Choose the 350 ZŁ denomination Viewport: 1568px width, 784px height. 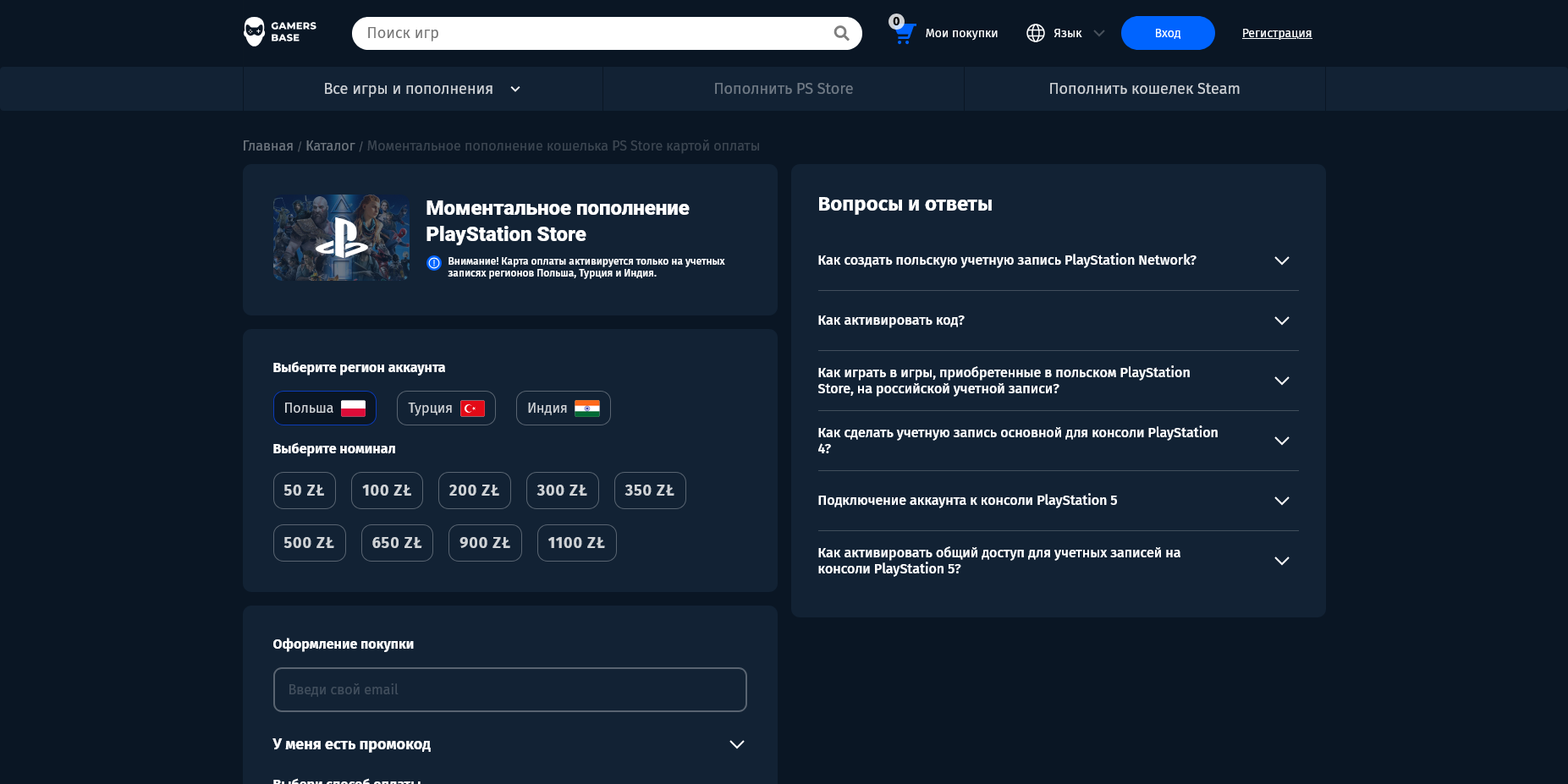650,491
